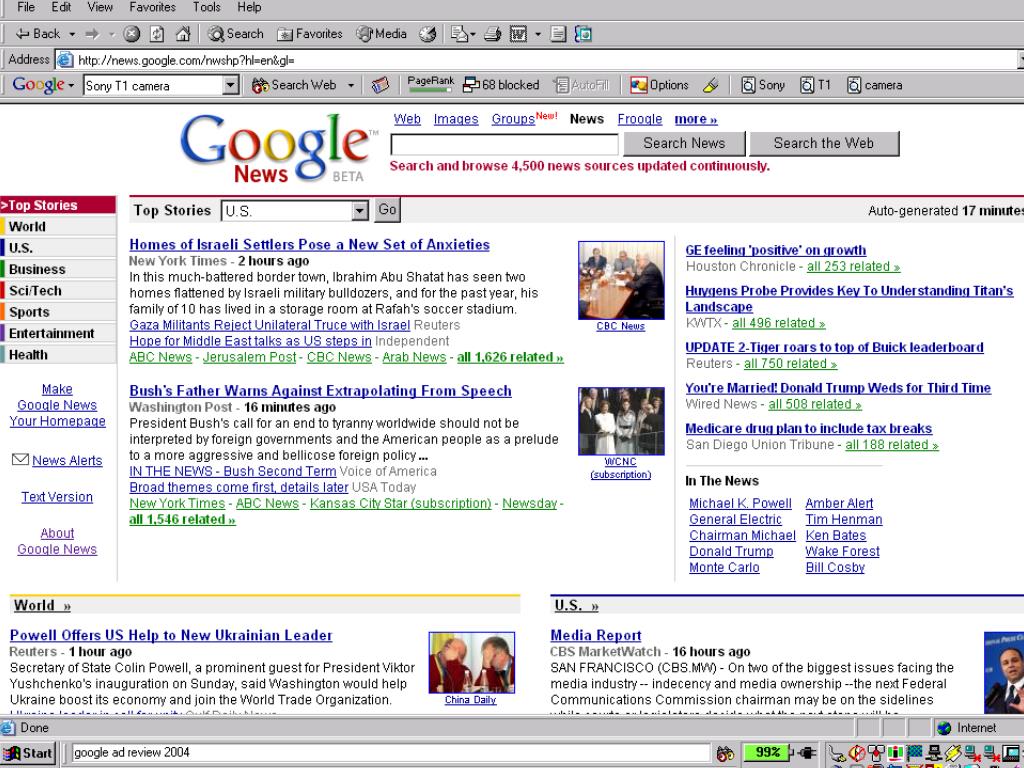The image size is (1024, 768).
Task: Click the 99% battery meter on taskbar
Action: click(x=767, y=752)
